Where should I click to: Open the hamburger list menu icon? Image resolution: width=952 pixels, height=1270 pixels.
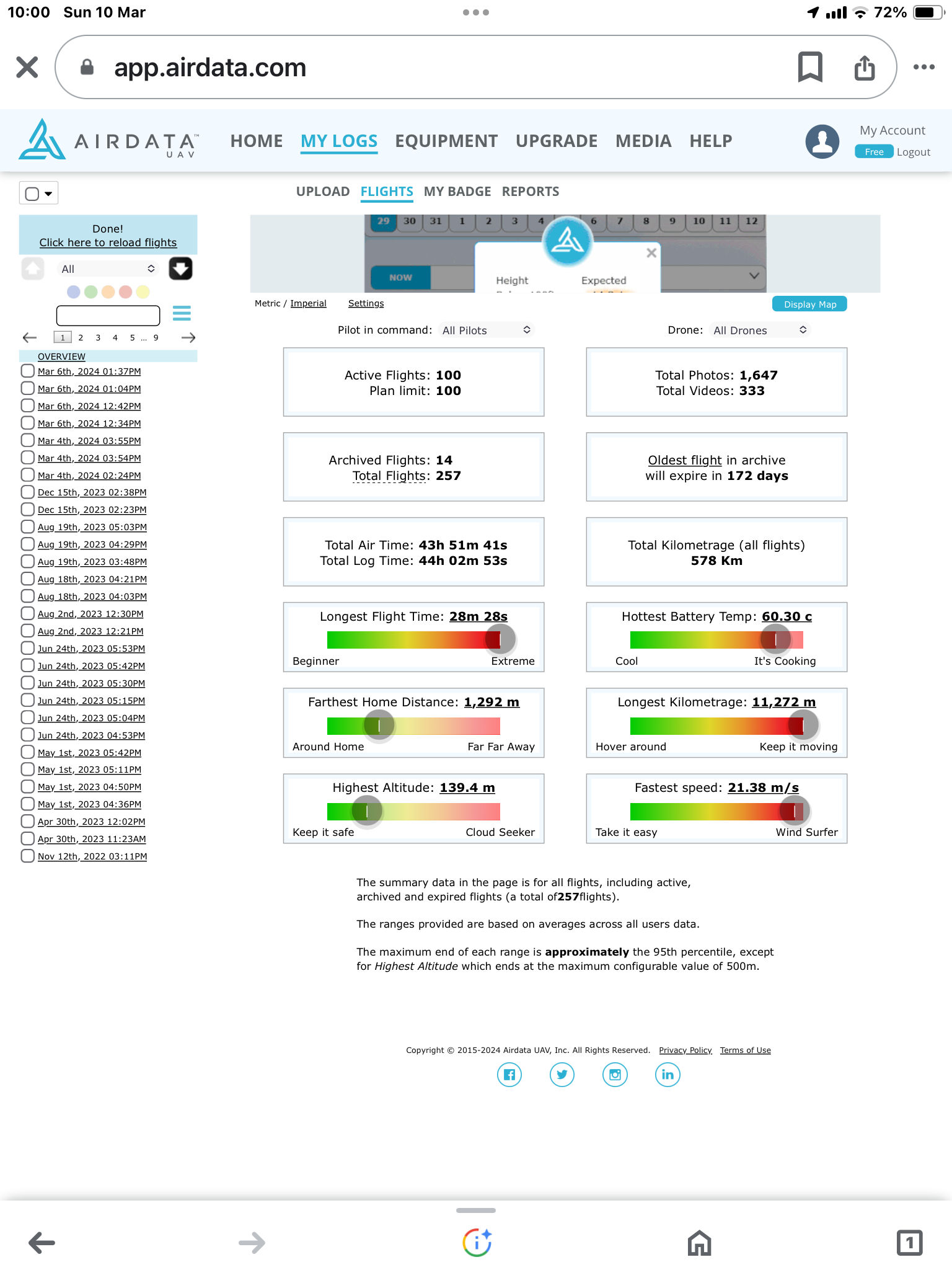tap(182, 314)
